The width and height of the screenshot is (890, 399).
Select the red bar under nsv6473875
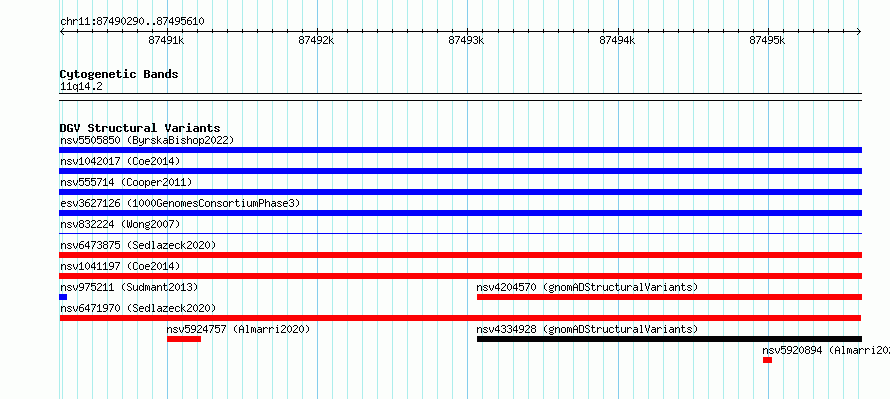click(460, 255)
